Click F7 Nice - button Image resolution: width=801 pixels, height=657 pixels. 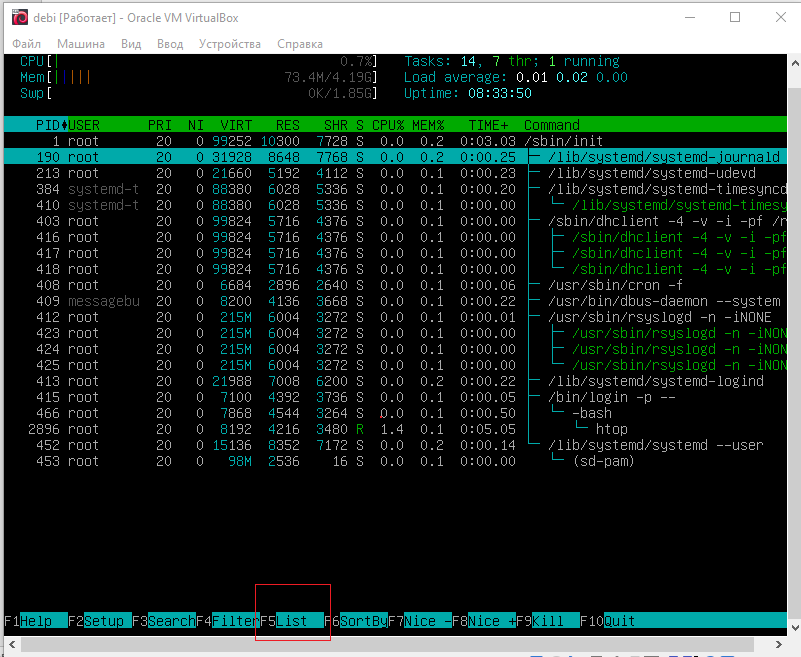pos(420,621)
